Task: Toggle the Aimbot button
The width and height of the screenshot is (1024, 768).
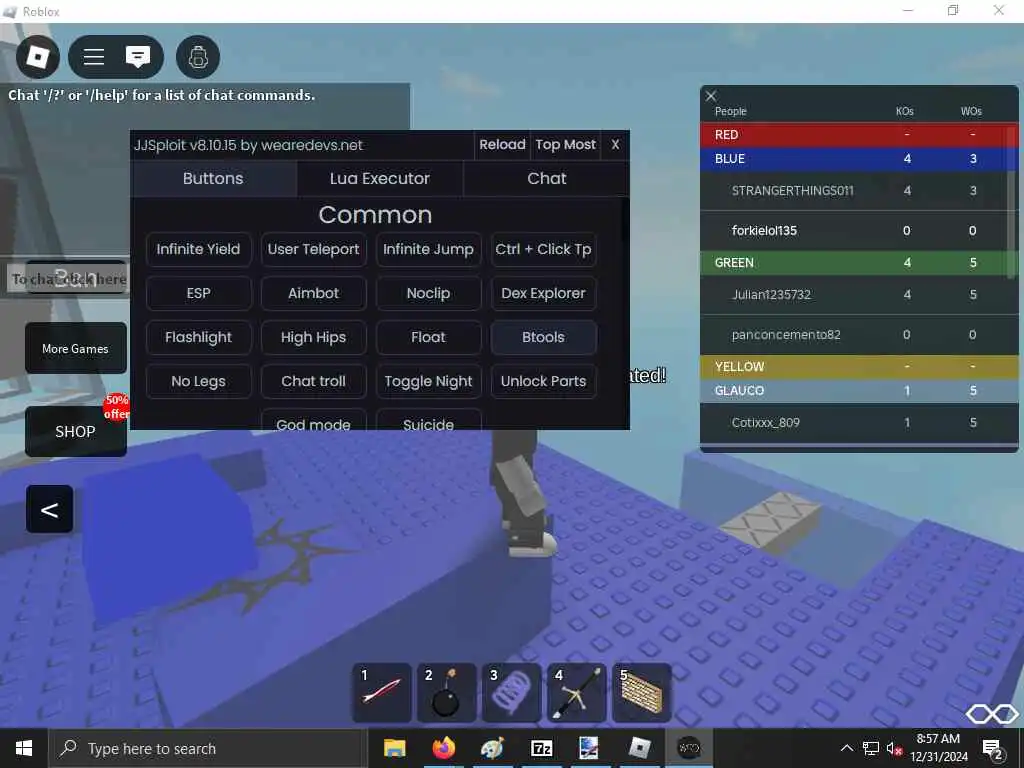Action: coord(313,293)
